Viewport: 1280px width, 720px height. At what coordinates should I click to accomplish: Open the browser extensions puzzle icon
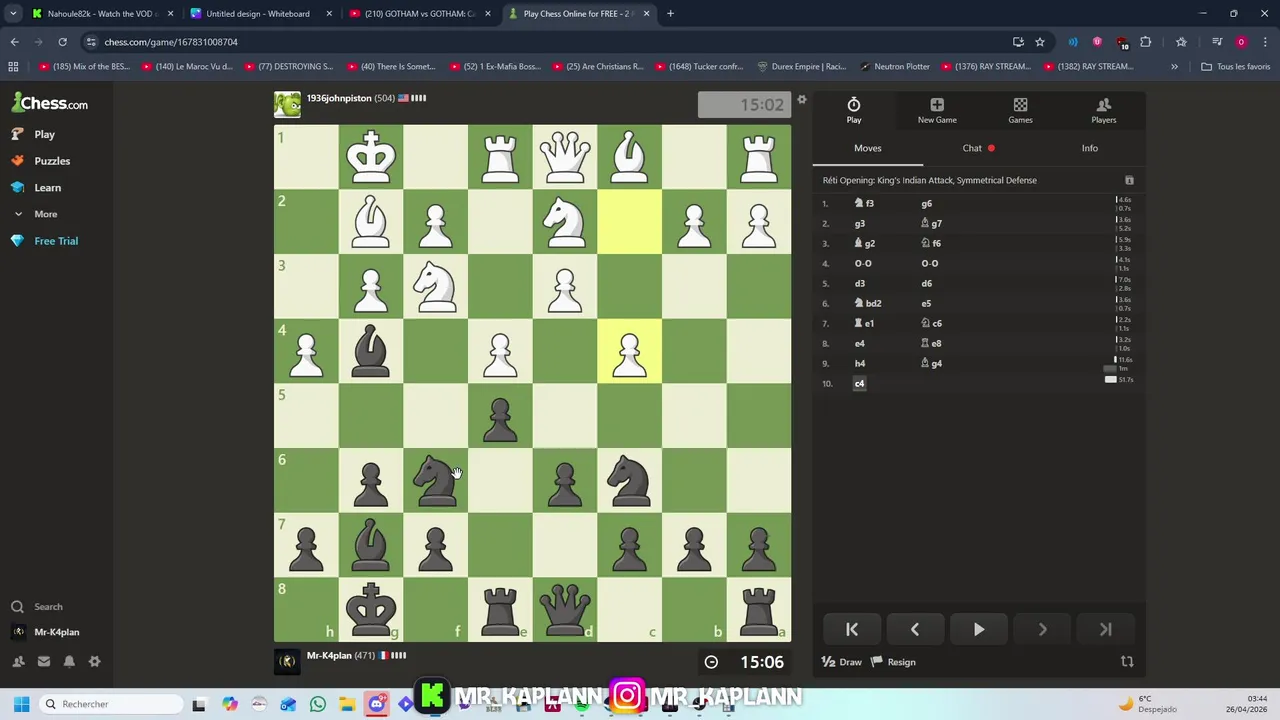pos(1146,42)
